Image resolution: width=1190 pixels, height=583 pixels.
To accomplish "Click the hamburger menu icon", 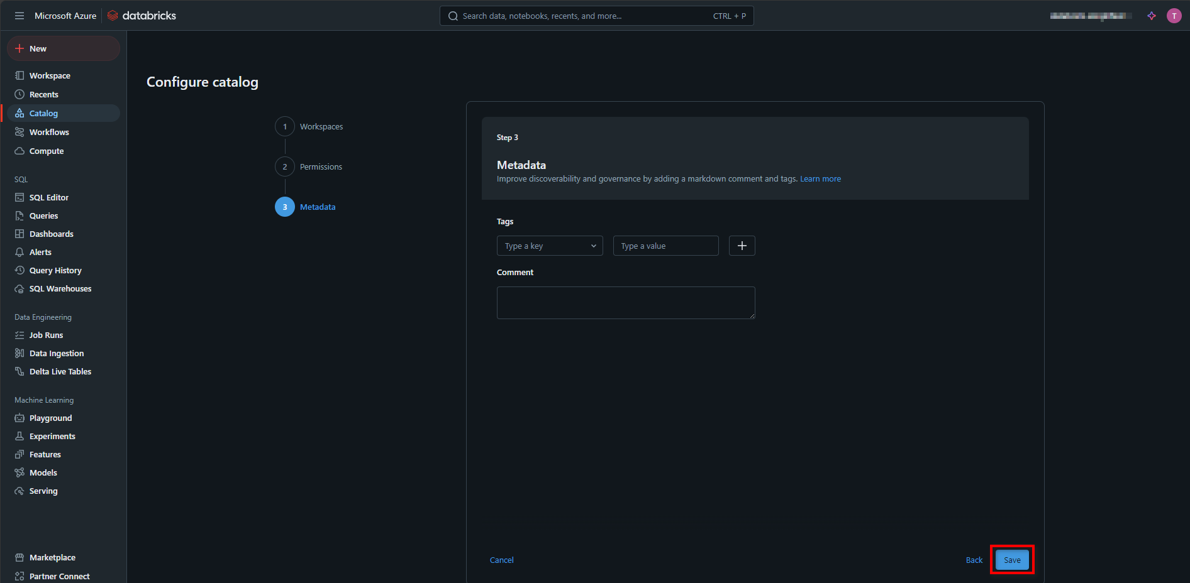I will click(19, 16).
